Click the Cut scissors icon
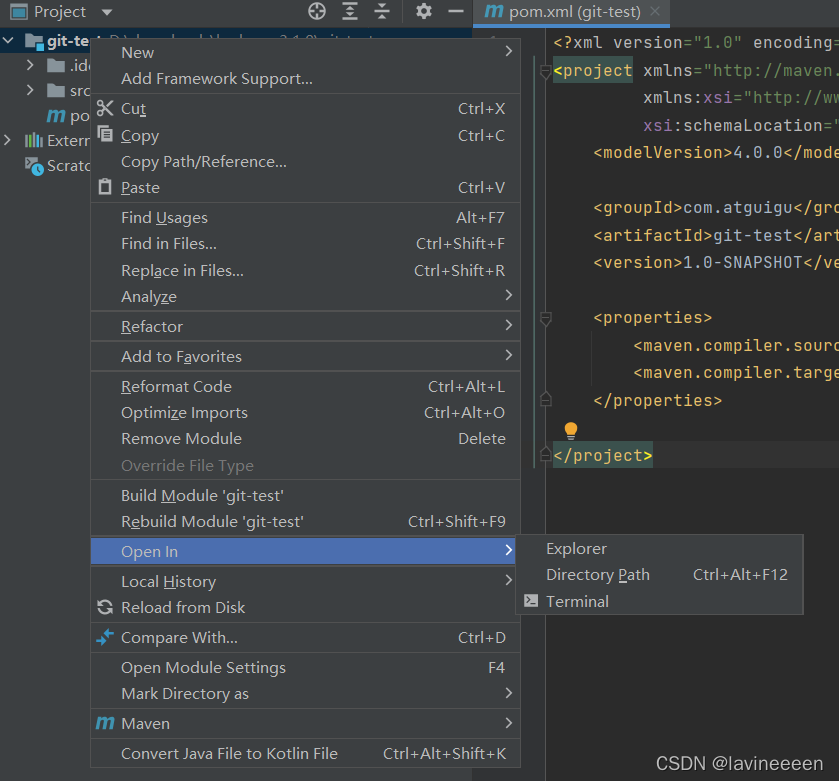The image size is (839, 781). tap(105, 108)
